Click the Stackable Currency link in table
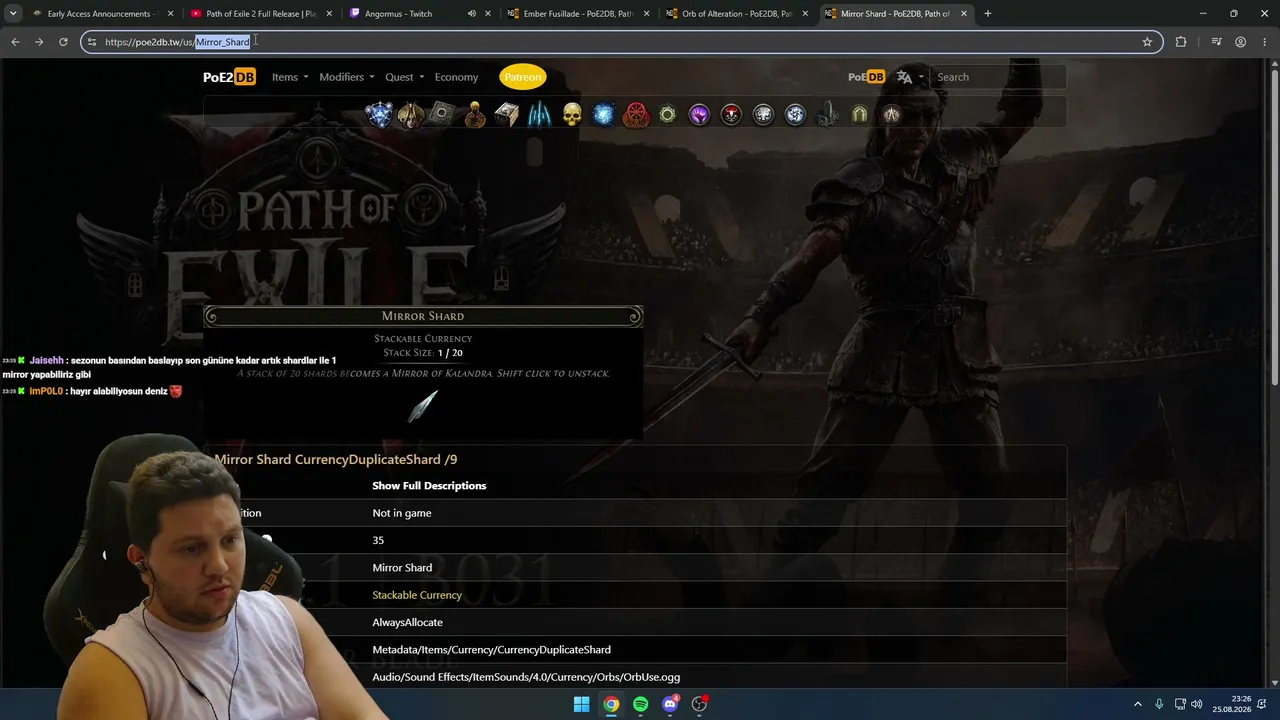The height and width of the screenshot is (720, 1280). 417,595
